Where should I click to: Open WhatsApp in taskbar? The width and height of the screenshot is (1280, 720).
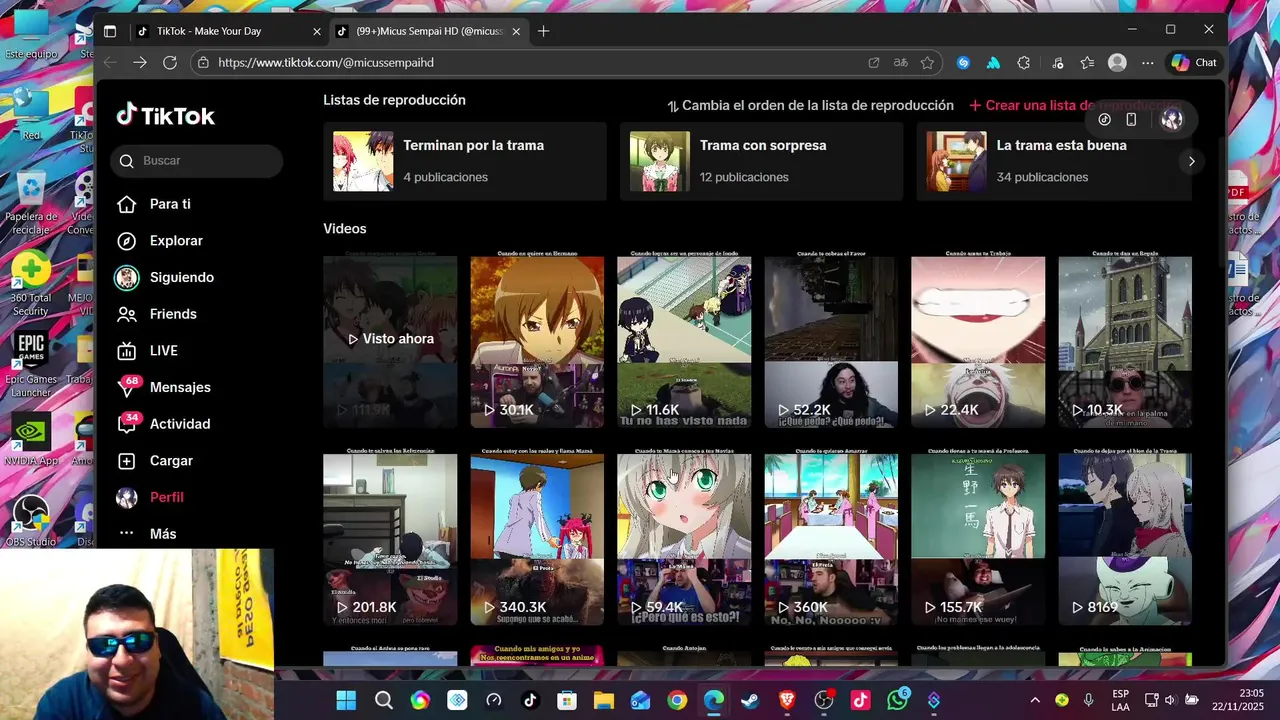point(897,700)
